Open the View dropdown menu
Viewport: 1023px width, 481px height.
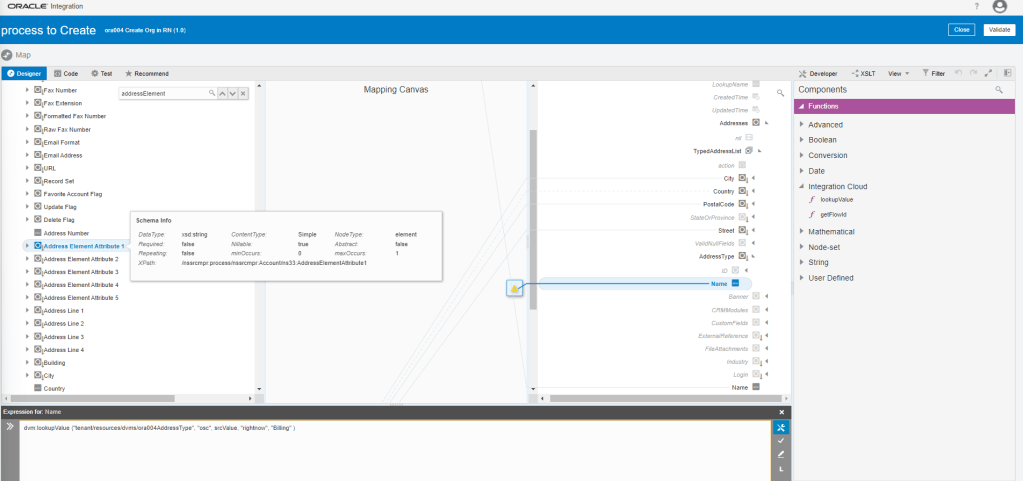coord(899,73)
